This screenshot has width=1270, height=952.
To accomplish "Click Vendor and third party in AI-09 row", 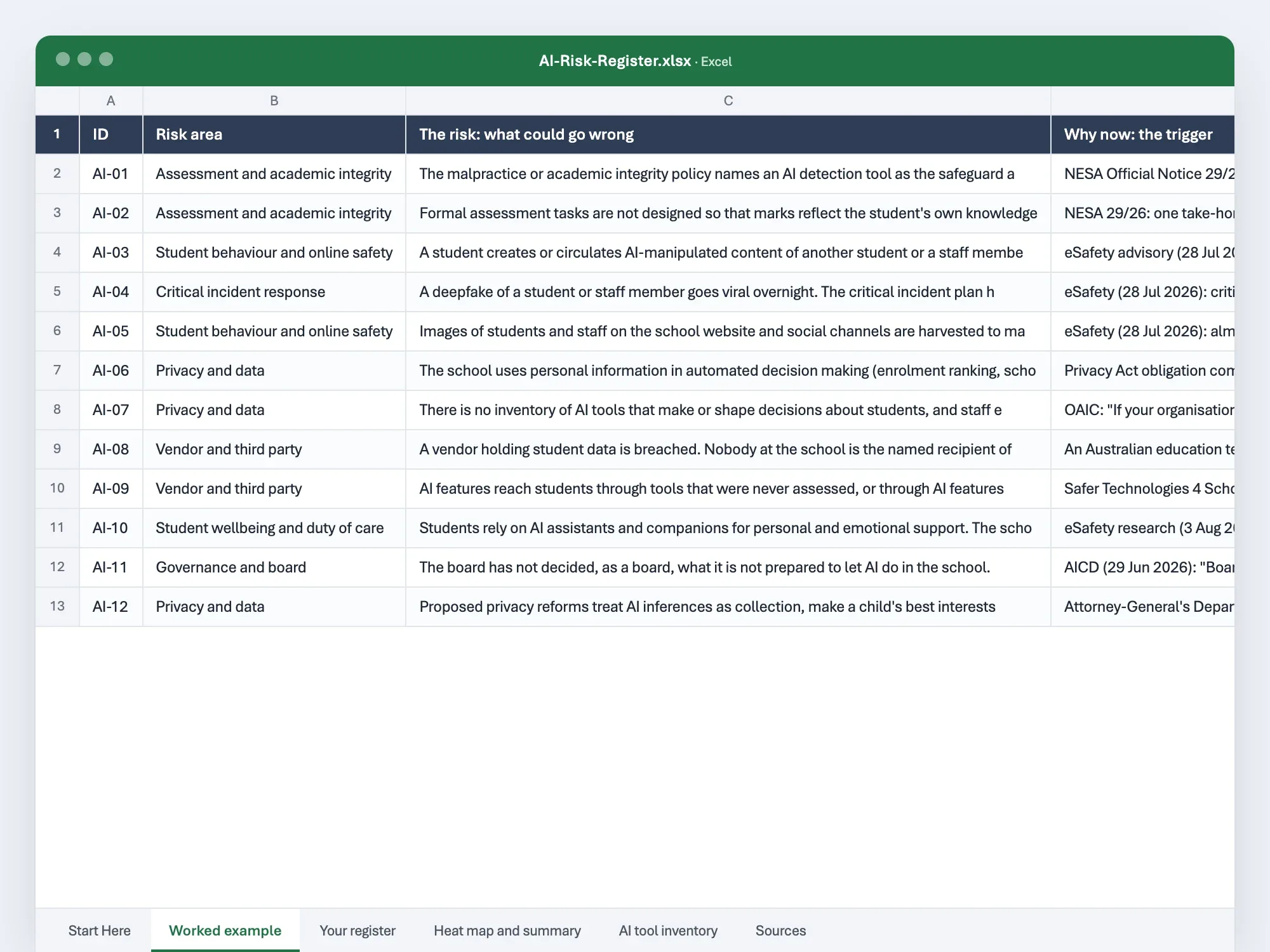I will [x=274, y=489].
